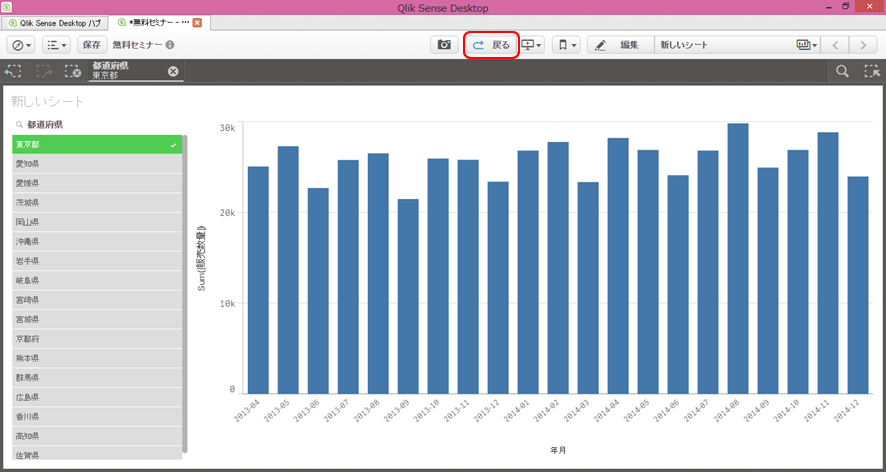The height and width of the screenshot is (472, 886).
Task: Open the data storytelling screen dropdown
Action: 532,45
